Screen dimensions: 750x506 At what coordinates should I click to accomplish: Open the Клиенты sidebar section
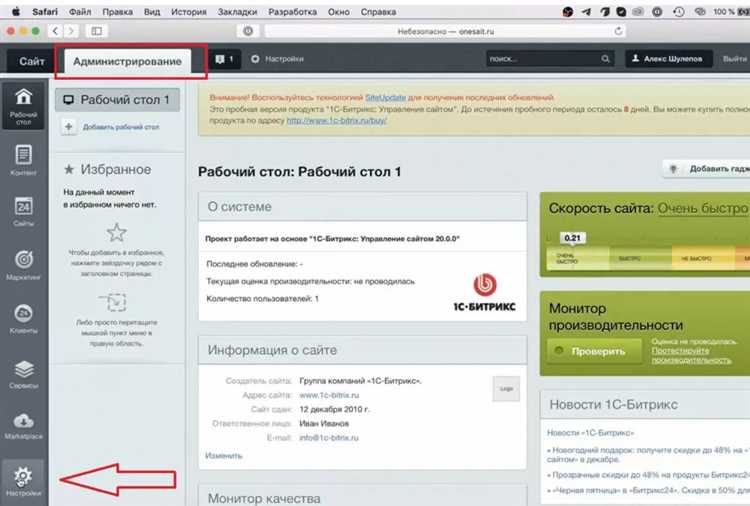click(x=23, y=318)
